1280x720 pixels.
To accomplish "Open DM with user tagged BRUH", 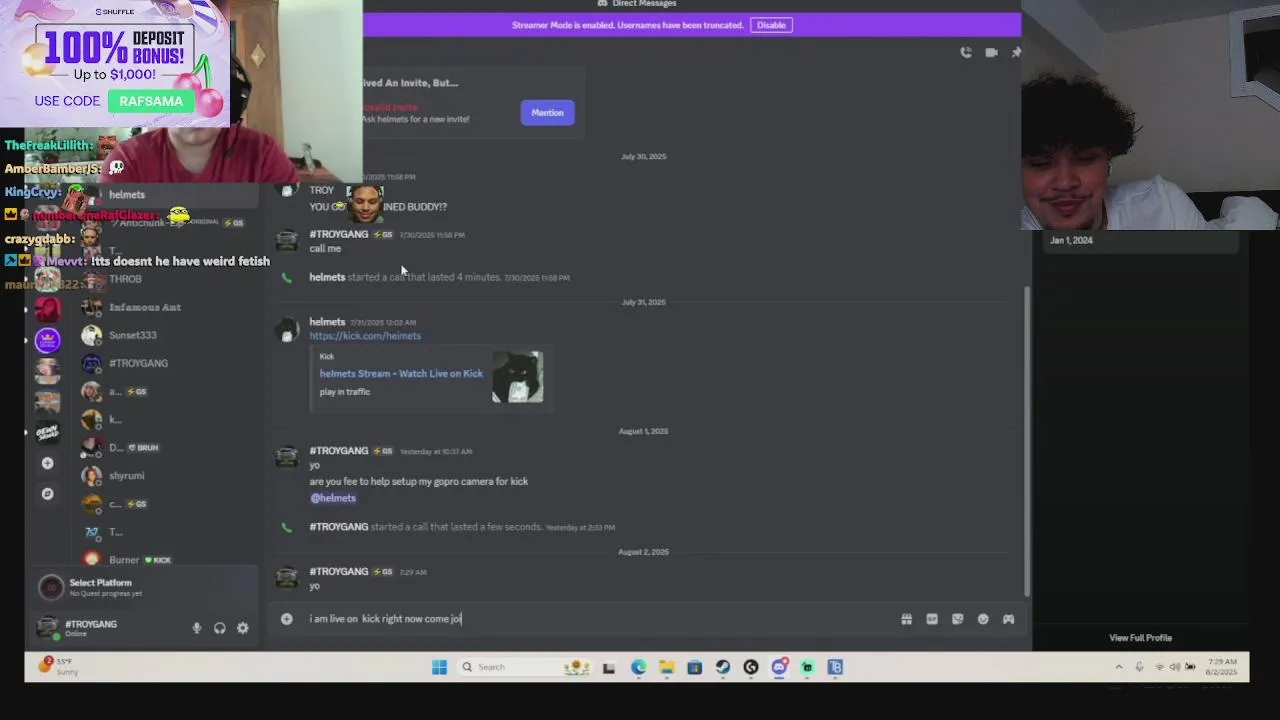I will 170,447.
